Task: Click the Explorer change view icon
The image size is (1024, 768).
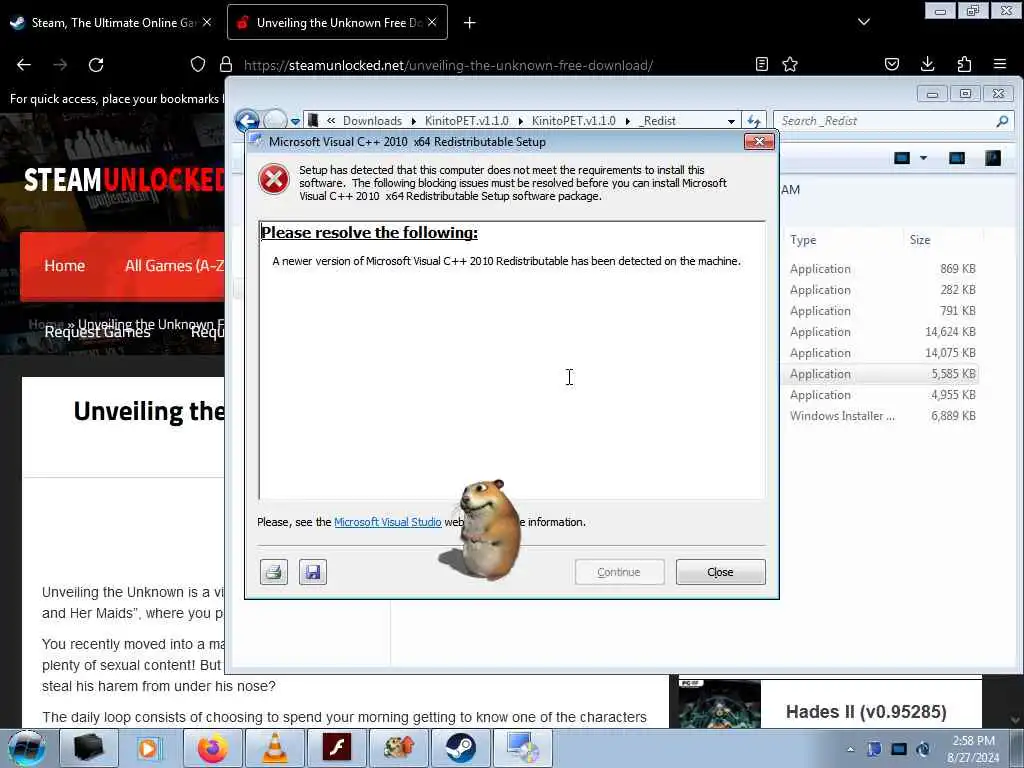Action: pyautogui.click(x=902, y=158)
